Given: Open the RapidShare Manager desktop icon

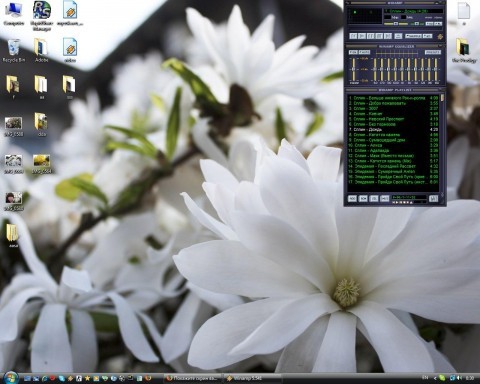Looking at the screenshot, I should [41, 15].
